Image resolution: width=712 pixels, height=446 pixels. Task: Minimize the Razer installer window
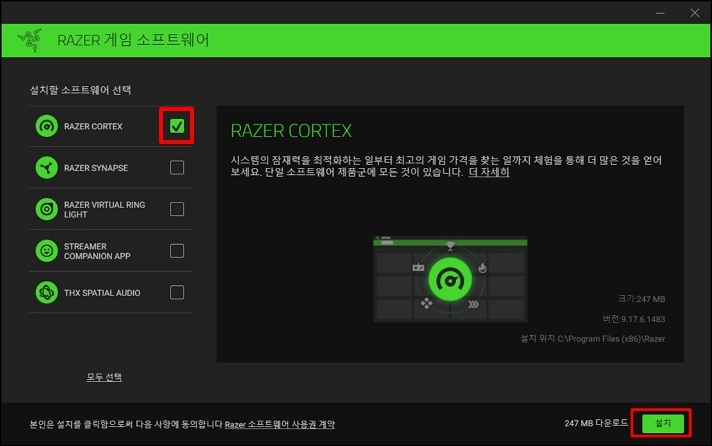660,13
